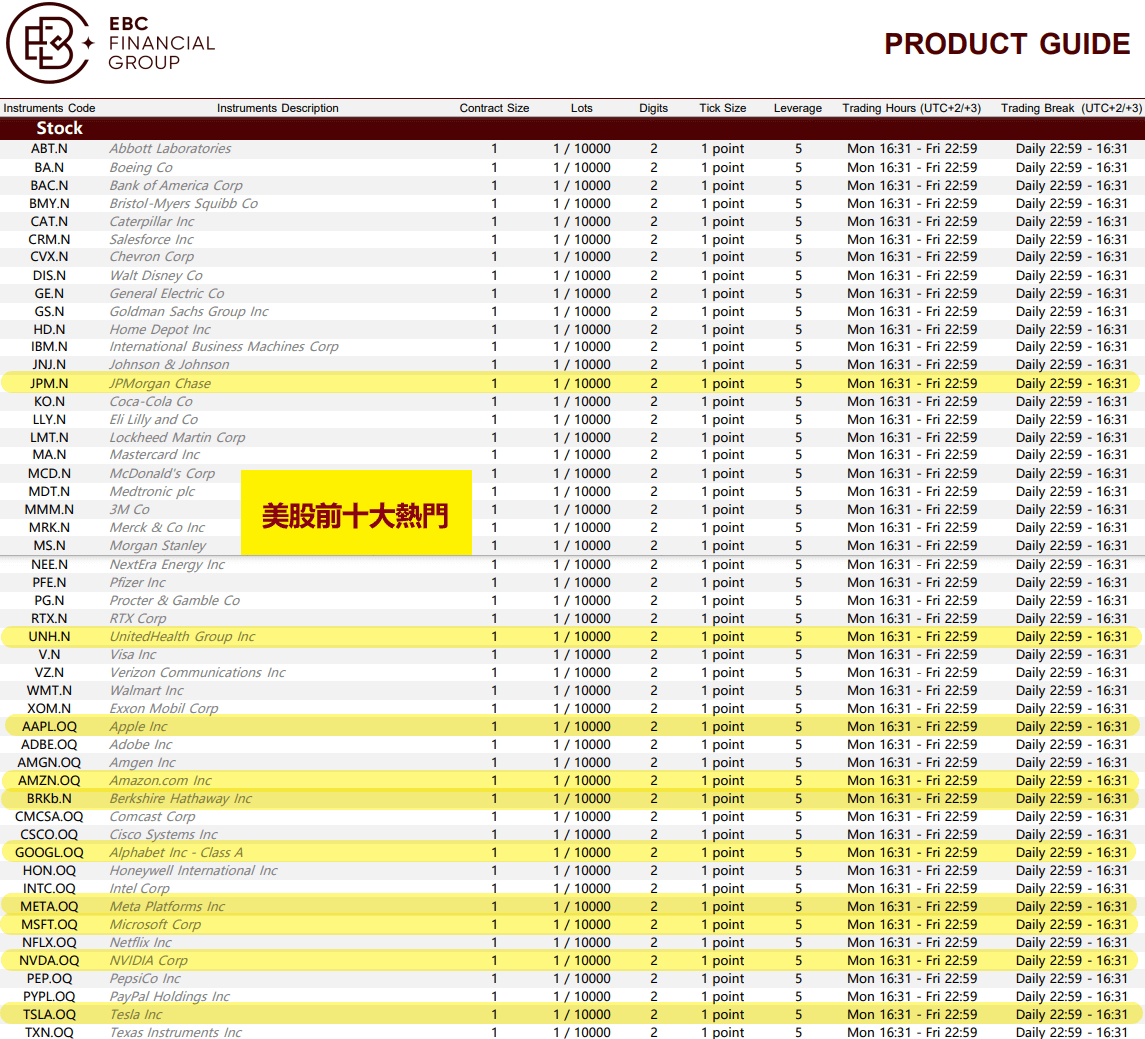
Task: Click the Digits column header
Action: [x=654, y=108]
